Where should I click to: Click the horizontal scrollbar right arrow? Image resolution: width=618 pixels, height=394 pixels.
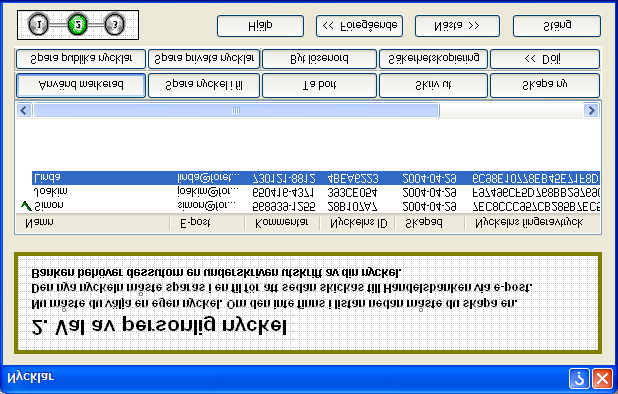coord(592,110)
